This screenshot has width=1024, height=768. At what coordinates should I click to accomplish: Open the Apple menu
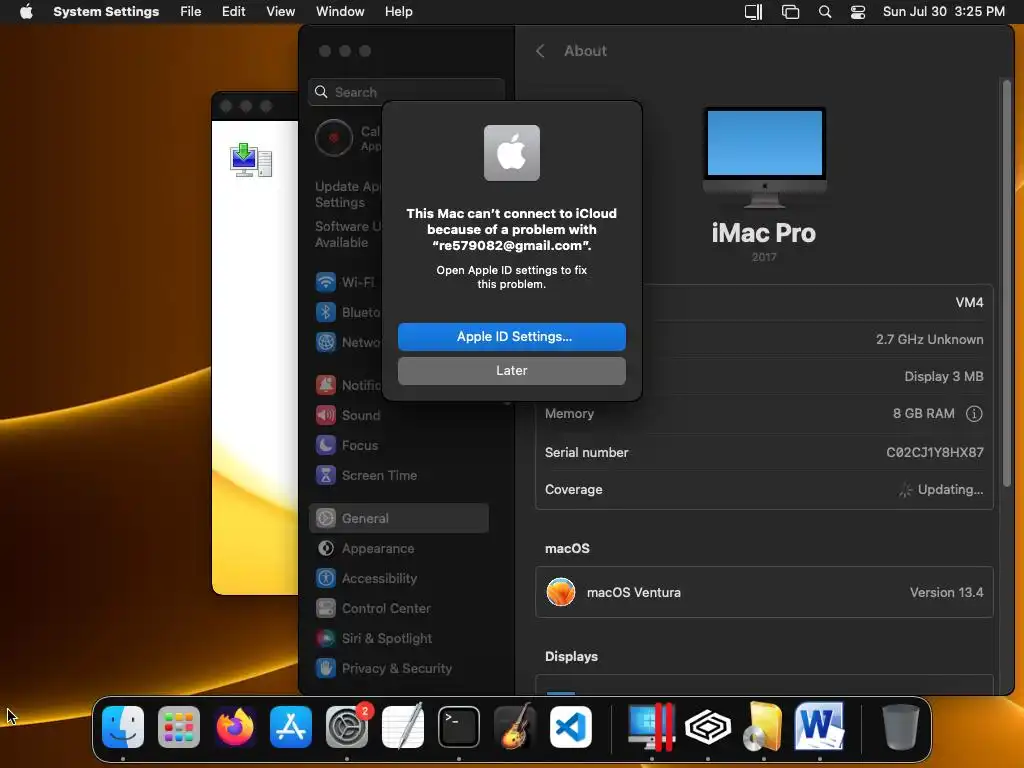[26, 12]
